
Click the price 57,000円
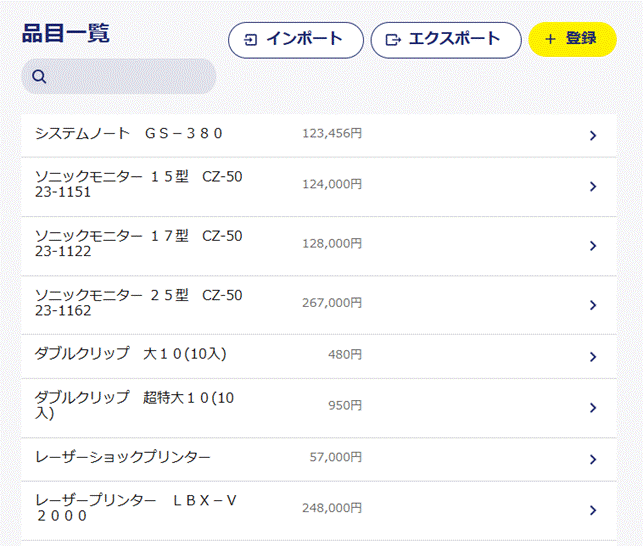click(x=336, y=457)
